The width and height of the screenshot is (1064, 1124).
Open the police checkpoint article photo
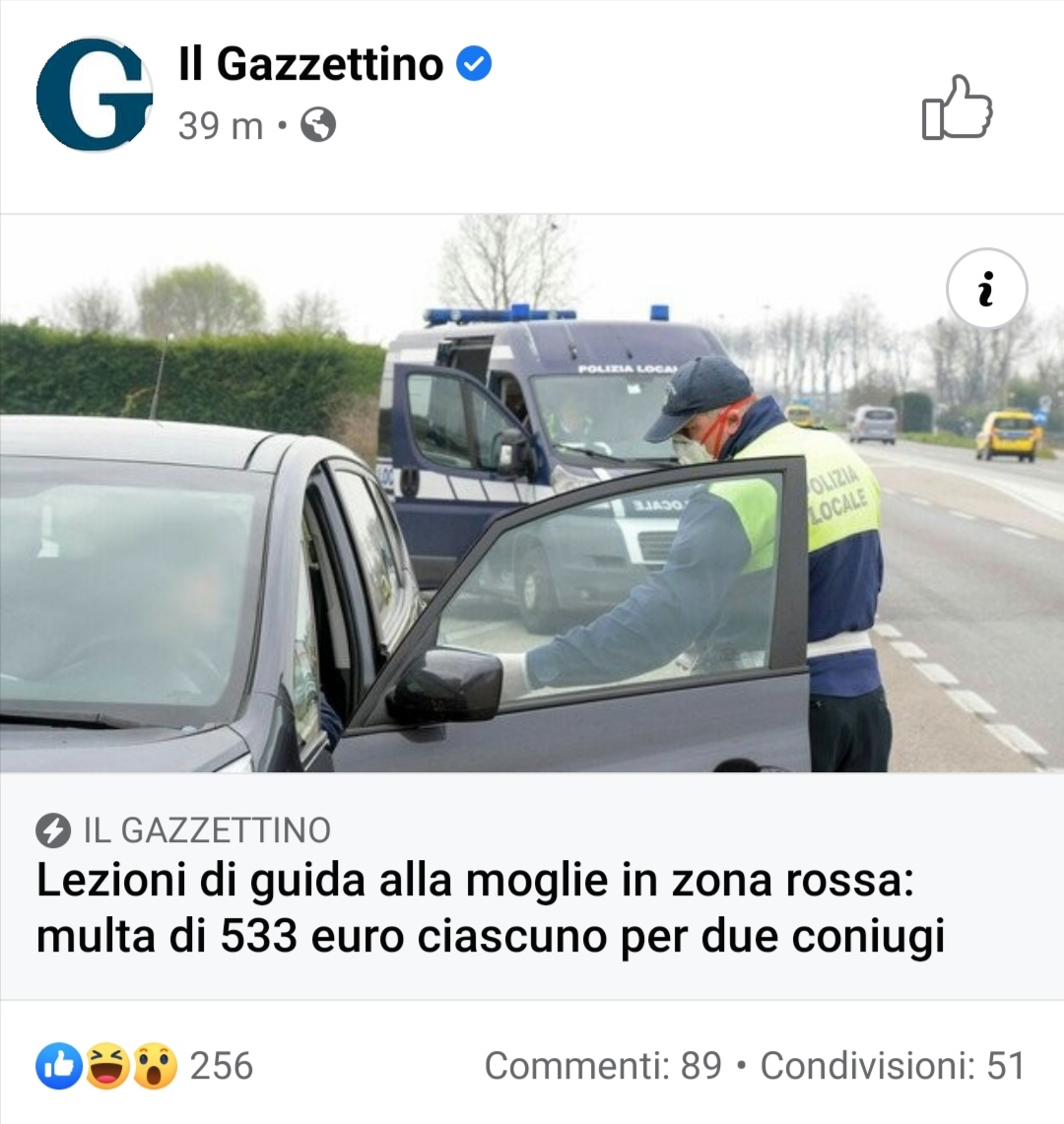point(532,494)
